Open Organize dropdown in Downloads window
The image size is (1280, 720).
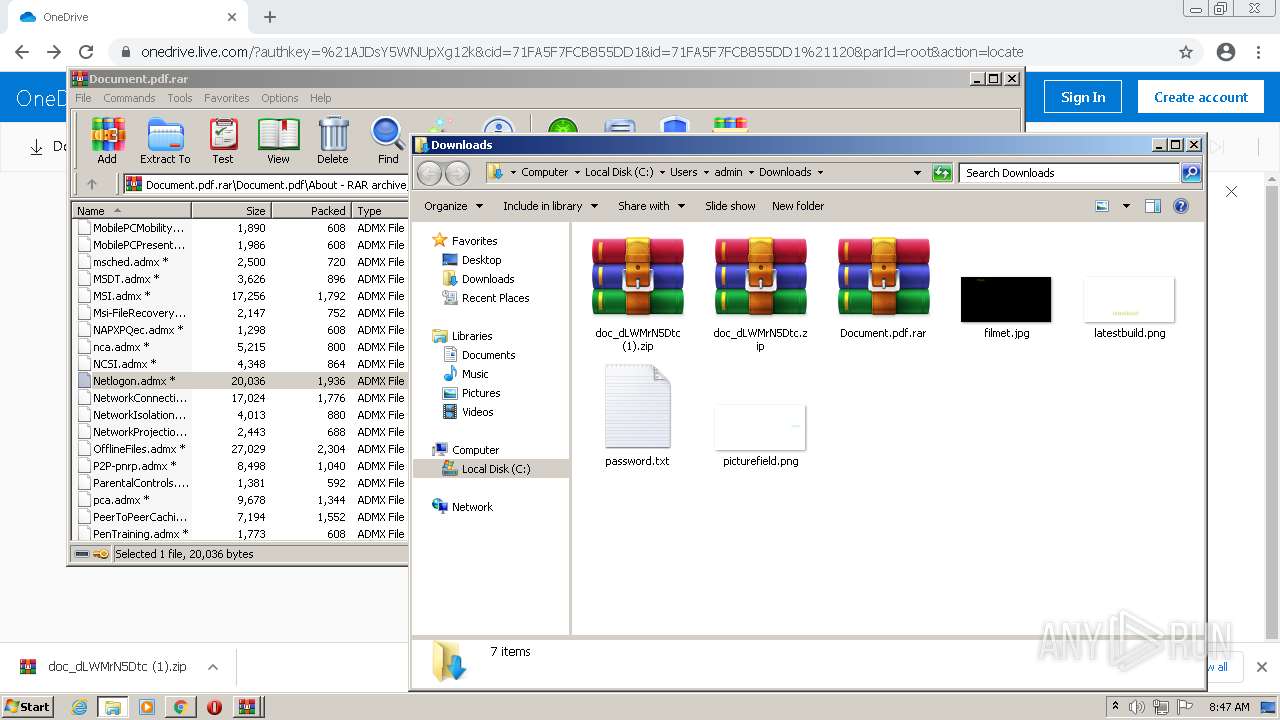pos(453,206)
